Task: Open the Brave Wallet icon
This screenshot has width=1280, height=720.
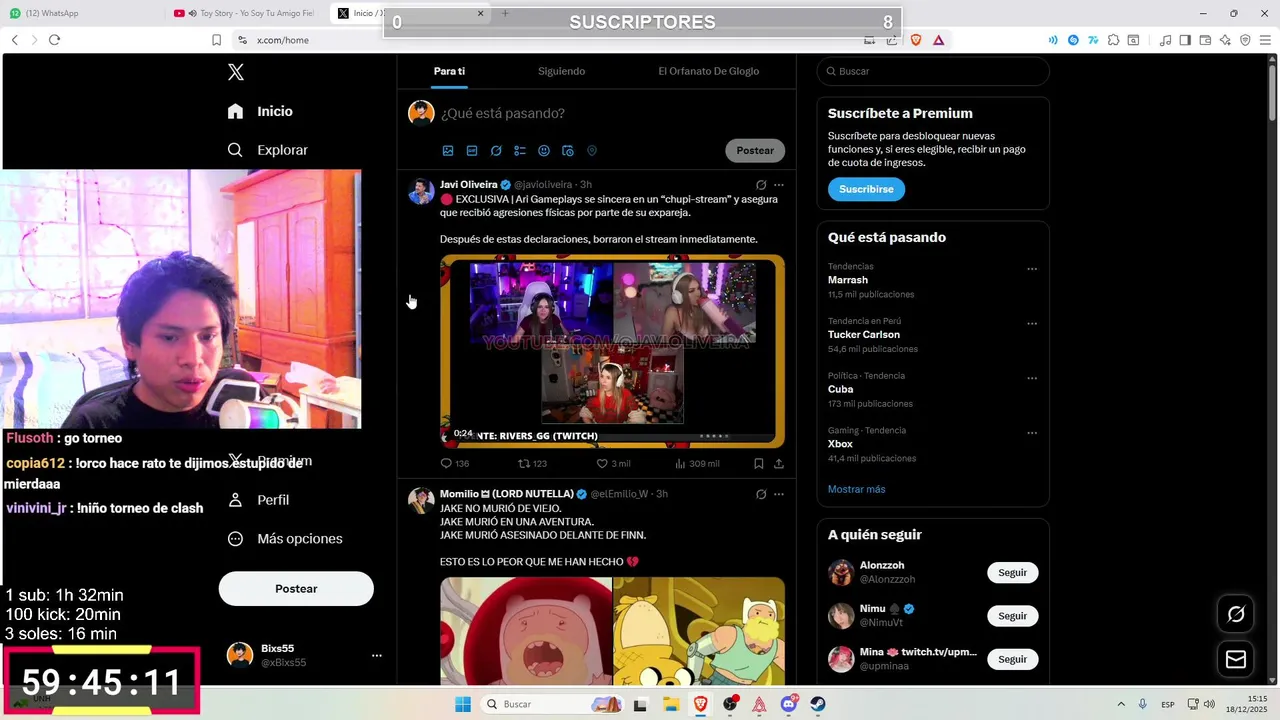Action: (1205, 40)
